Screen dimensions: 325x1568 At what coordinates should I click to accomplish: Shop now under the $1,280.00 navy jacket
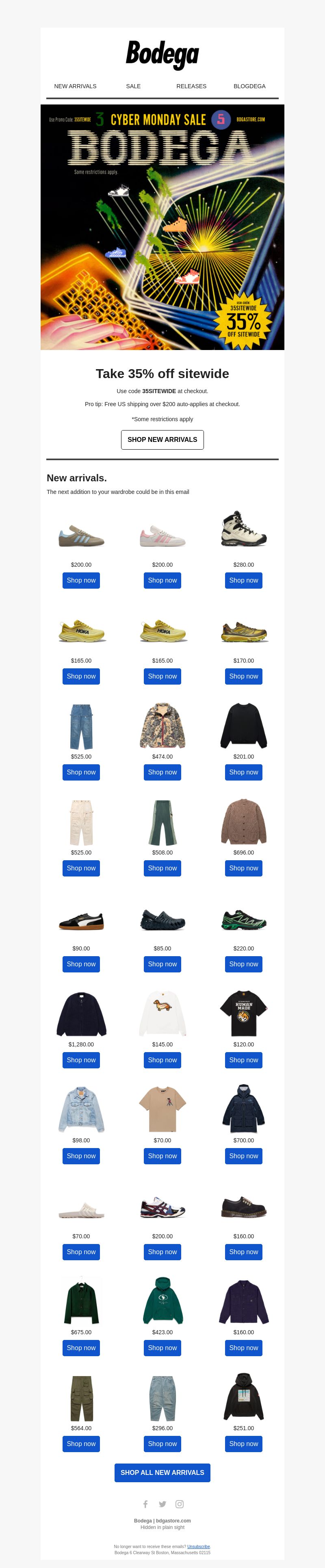coord(81,1060)
